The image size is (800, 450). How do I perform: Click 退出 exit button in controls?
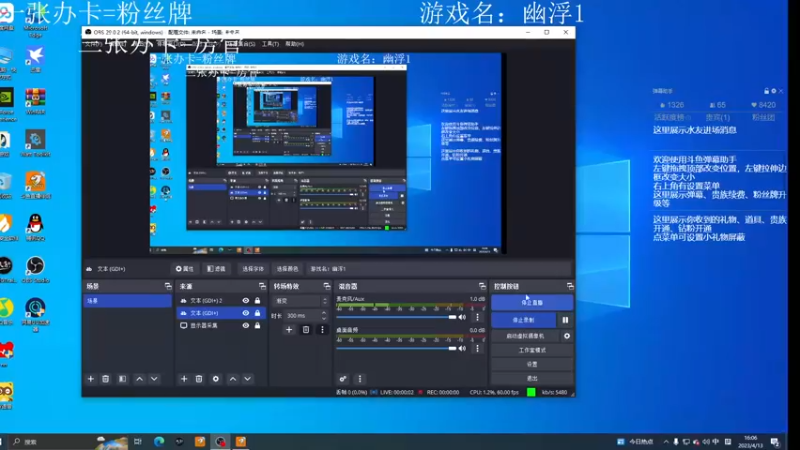[x=532, y=379]
